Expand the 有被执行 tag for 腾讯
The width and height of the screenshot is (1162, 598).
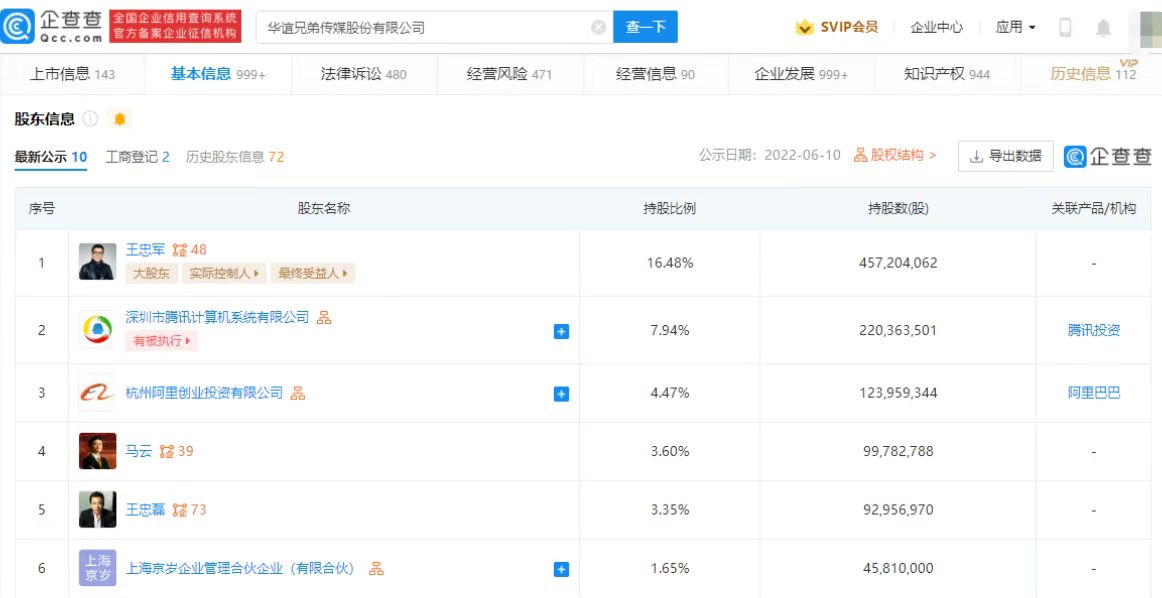[162, 341]
